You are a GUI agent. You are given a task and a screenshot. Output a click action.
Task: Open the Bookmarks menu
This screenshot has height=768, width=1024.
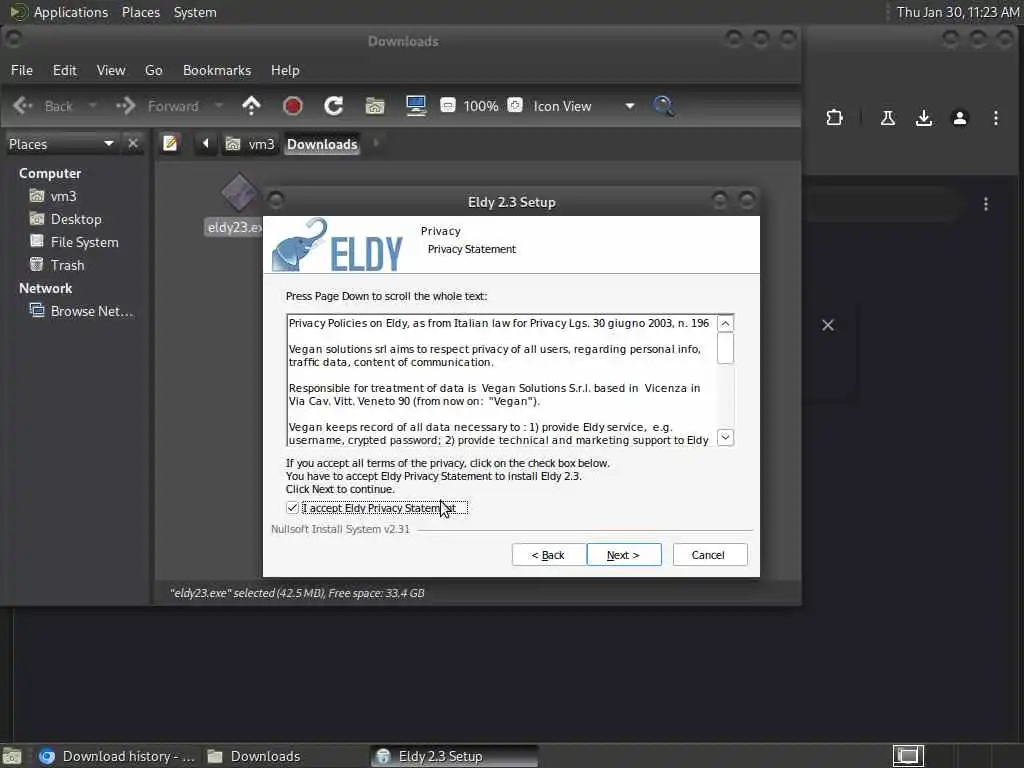pyautogui.click(x=217, y=70)
